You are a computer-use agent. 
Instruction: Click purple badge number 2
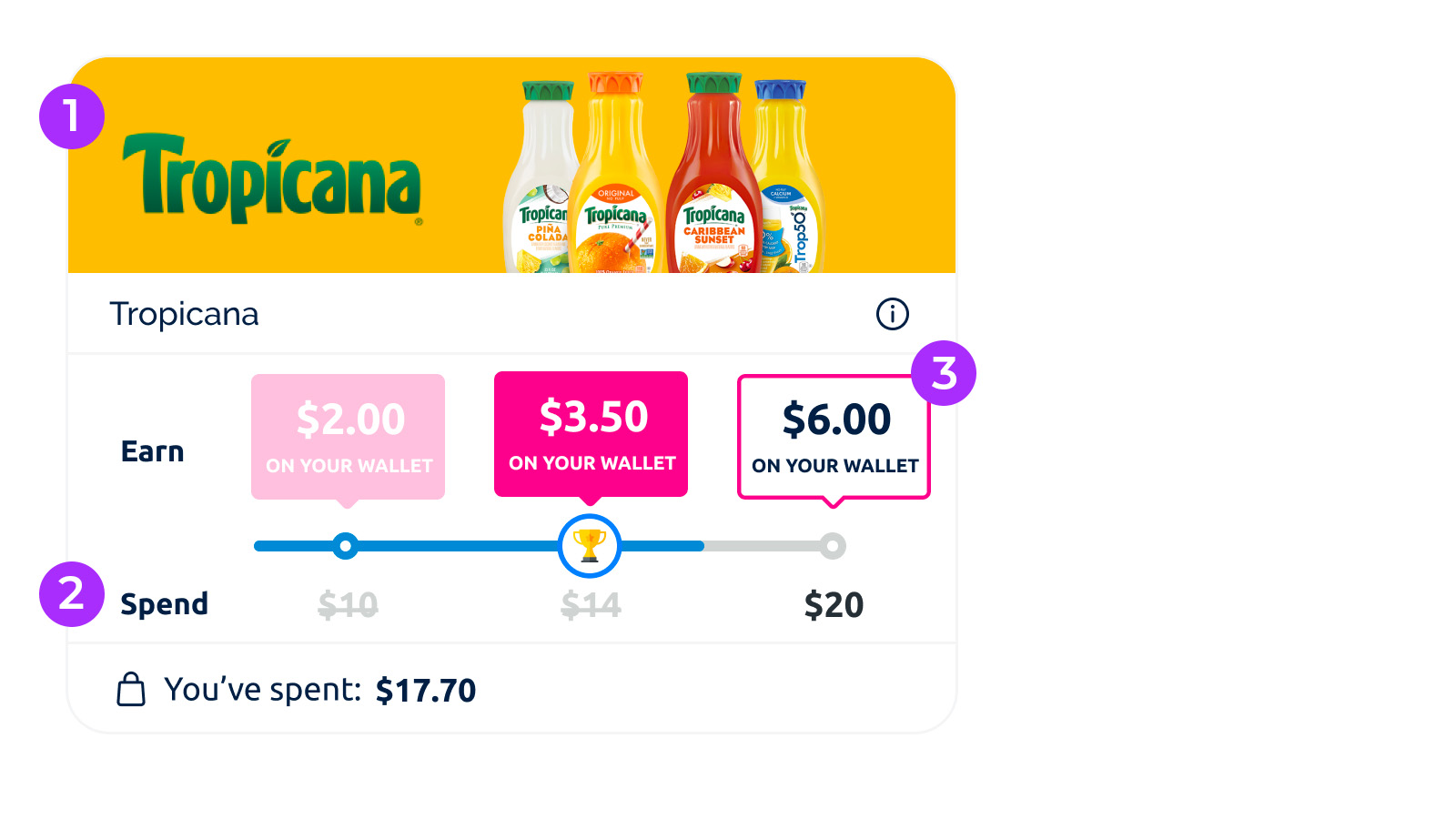point(72,594)
